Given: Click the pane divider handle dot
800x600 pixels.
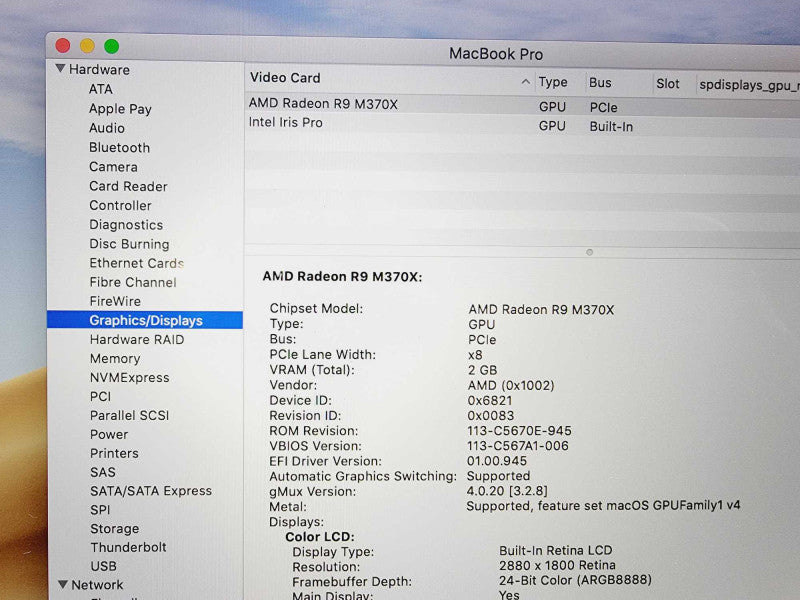Looking at the screenshot, I should (x=589, y=252).
